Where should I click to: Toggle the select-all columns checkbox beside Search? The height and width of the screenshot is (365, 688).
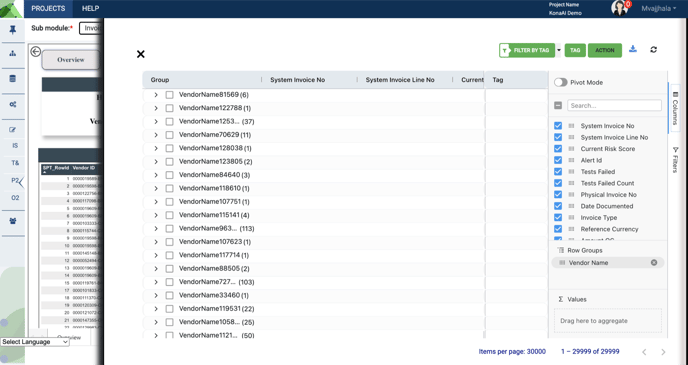(558, 105)
